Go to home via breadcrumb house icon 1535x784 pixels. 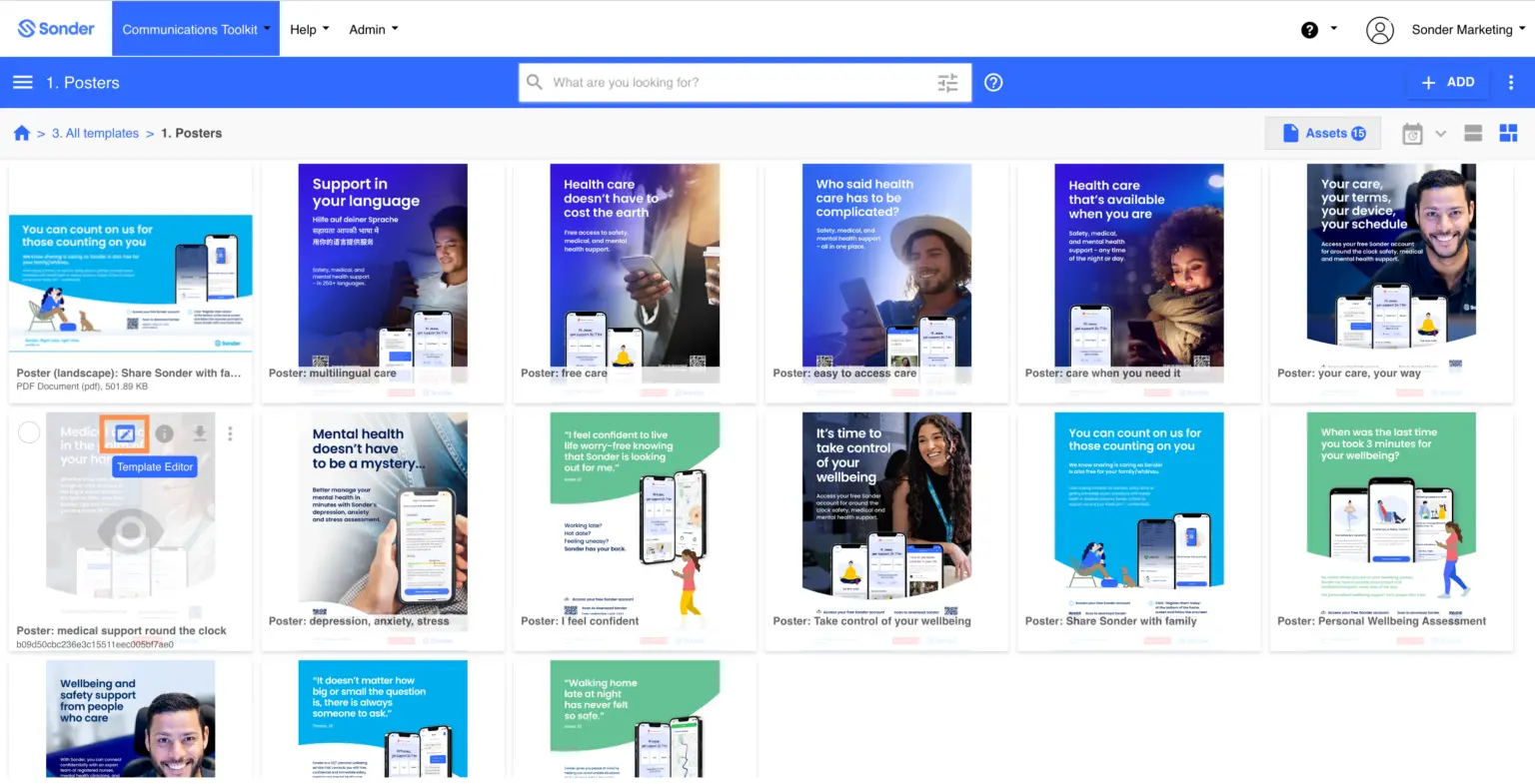click(22, 133)
